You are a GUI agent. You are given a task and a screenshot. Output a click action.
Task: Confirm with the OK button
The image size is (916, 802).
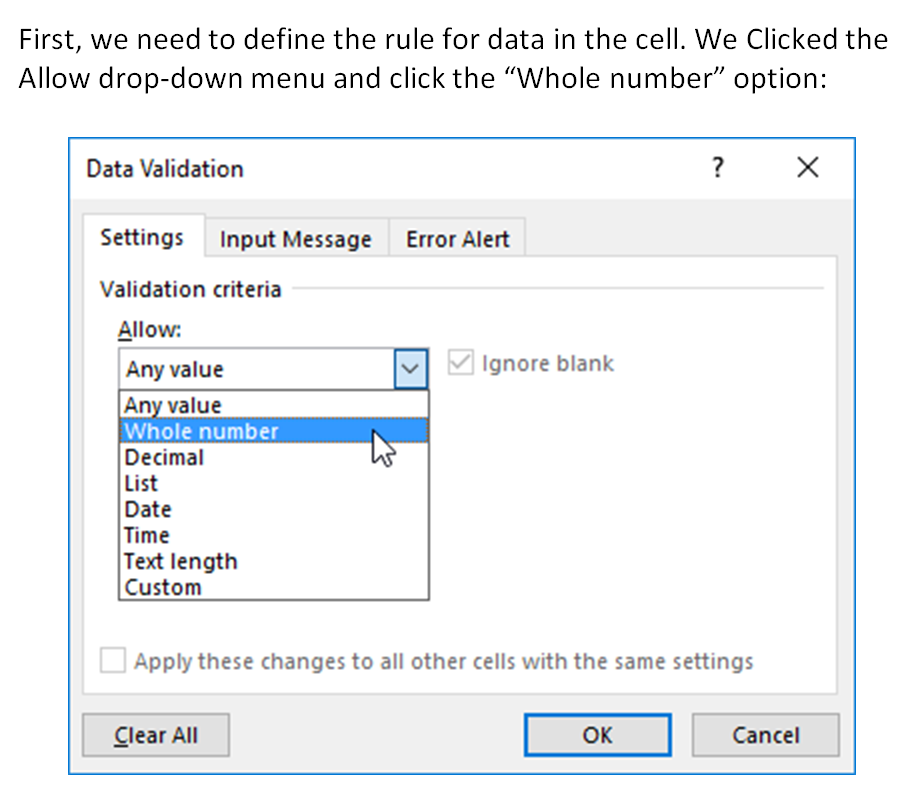(598, 735)
